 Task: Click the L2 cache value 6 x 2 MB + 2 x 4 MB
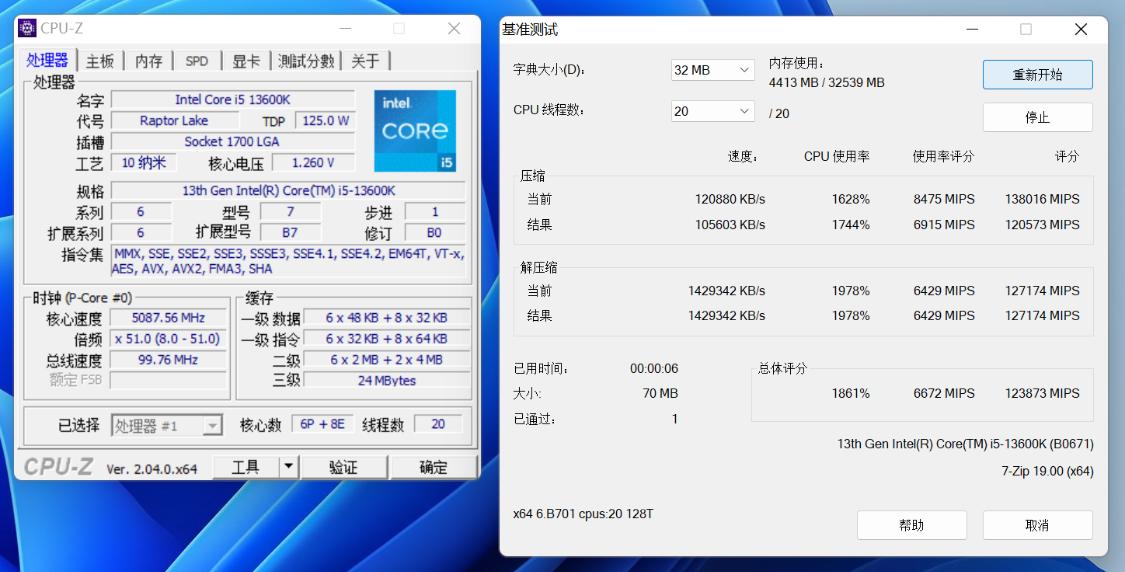click(x=387, y=360)
